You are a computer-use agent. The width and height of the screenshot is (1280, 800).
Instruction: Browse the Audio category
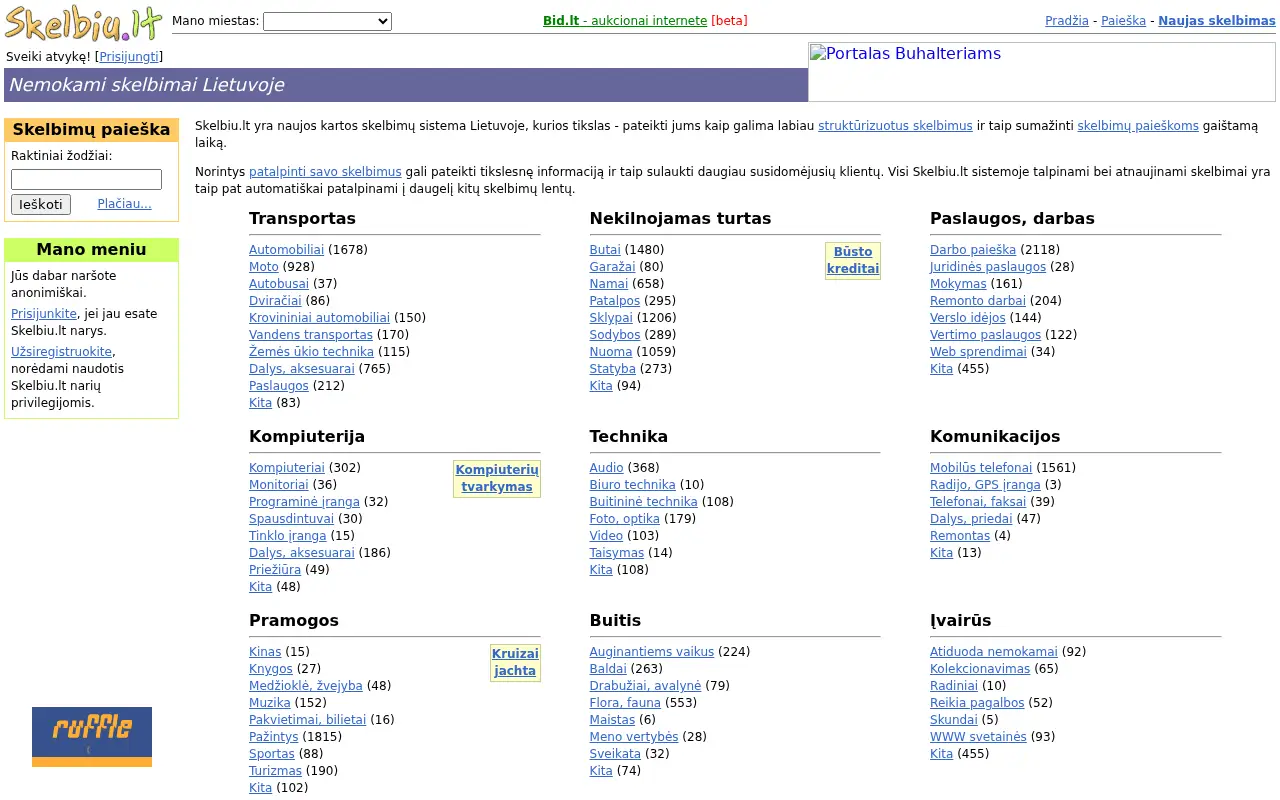click(x=607, y=468)
